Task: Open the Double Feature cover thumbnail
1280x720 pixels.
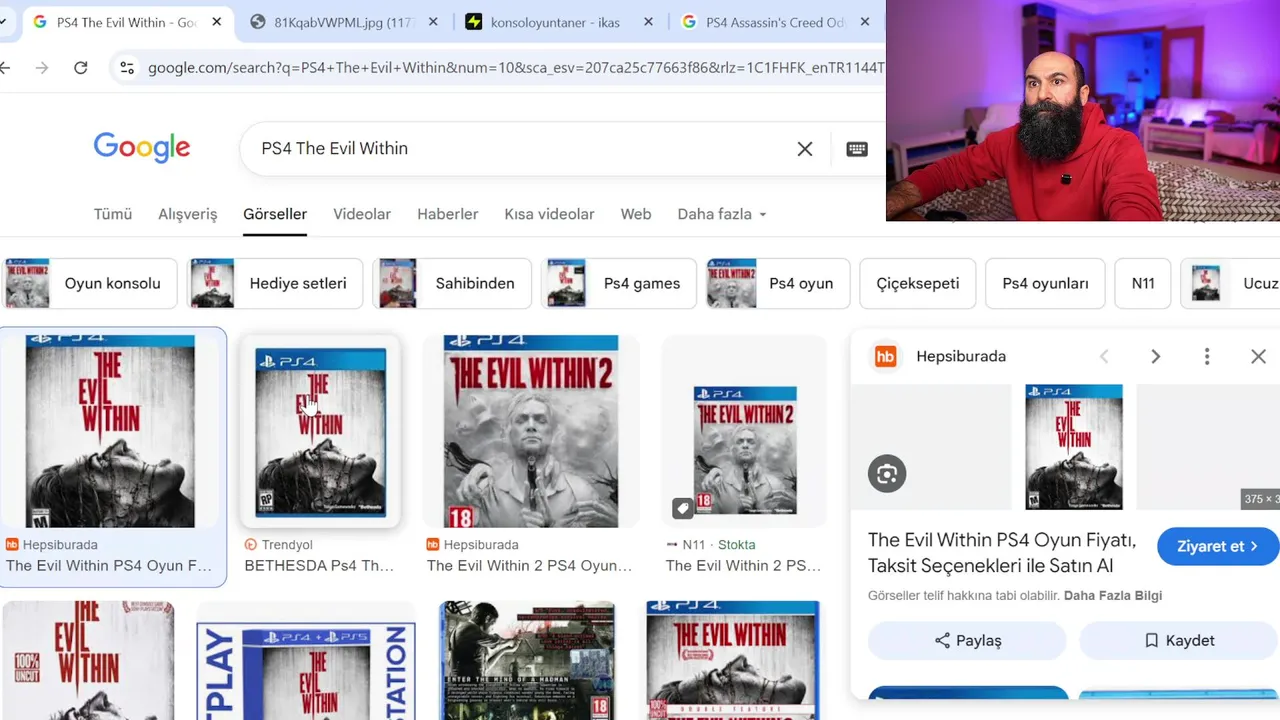Action: click(733, 660)
